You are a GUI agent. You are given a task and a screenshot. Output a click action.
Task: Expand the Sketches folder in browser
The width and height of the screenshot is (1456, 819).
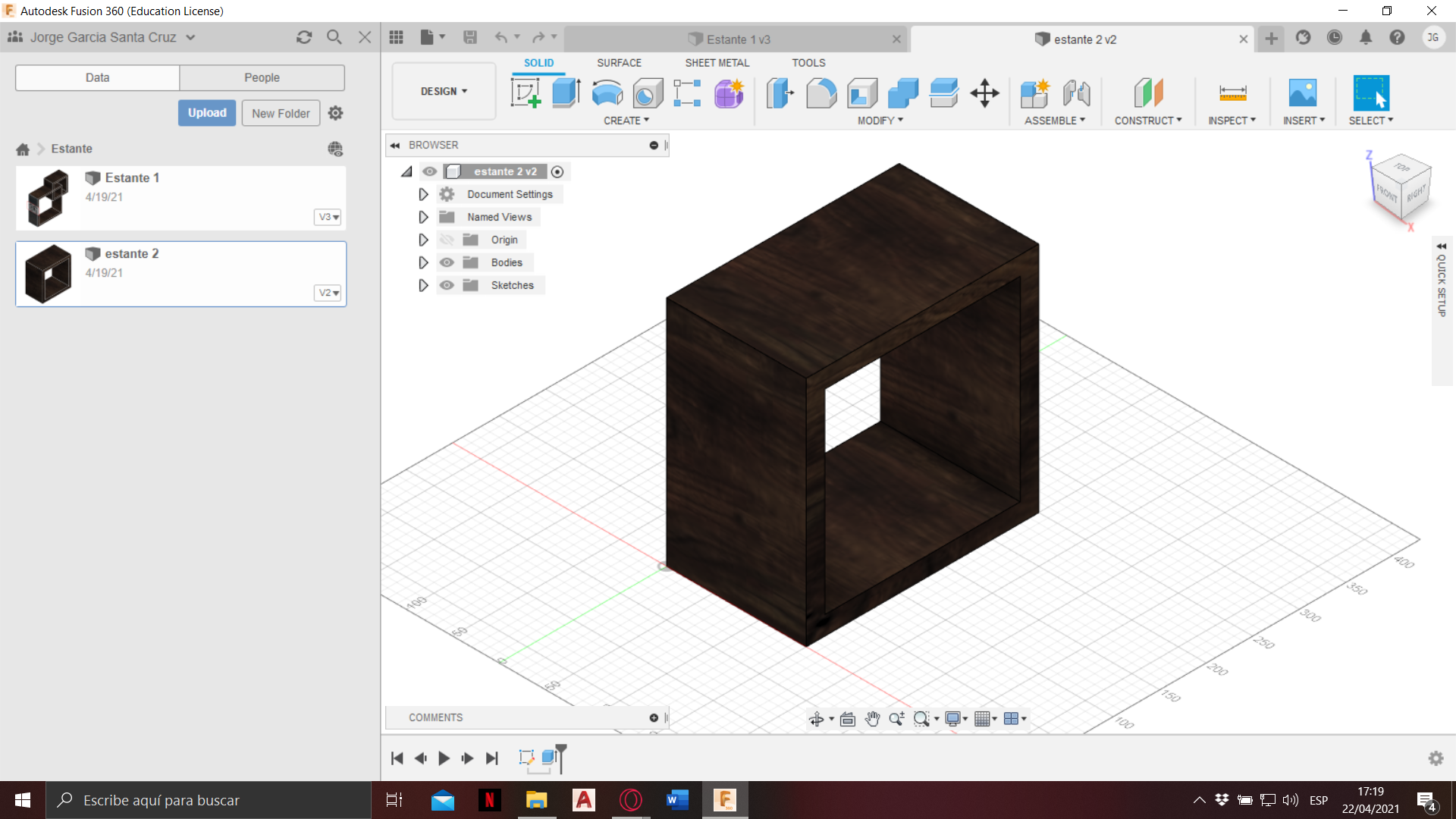421,285
